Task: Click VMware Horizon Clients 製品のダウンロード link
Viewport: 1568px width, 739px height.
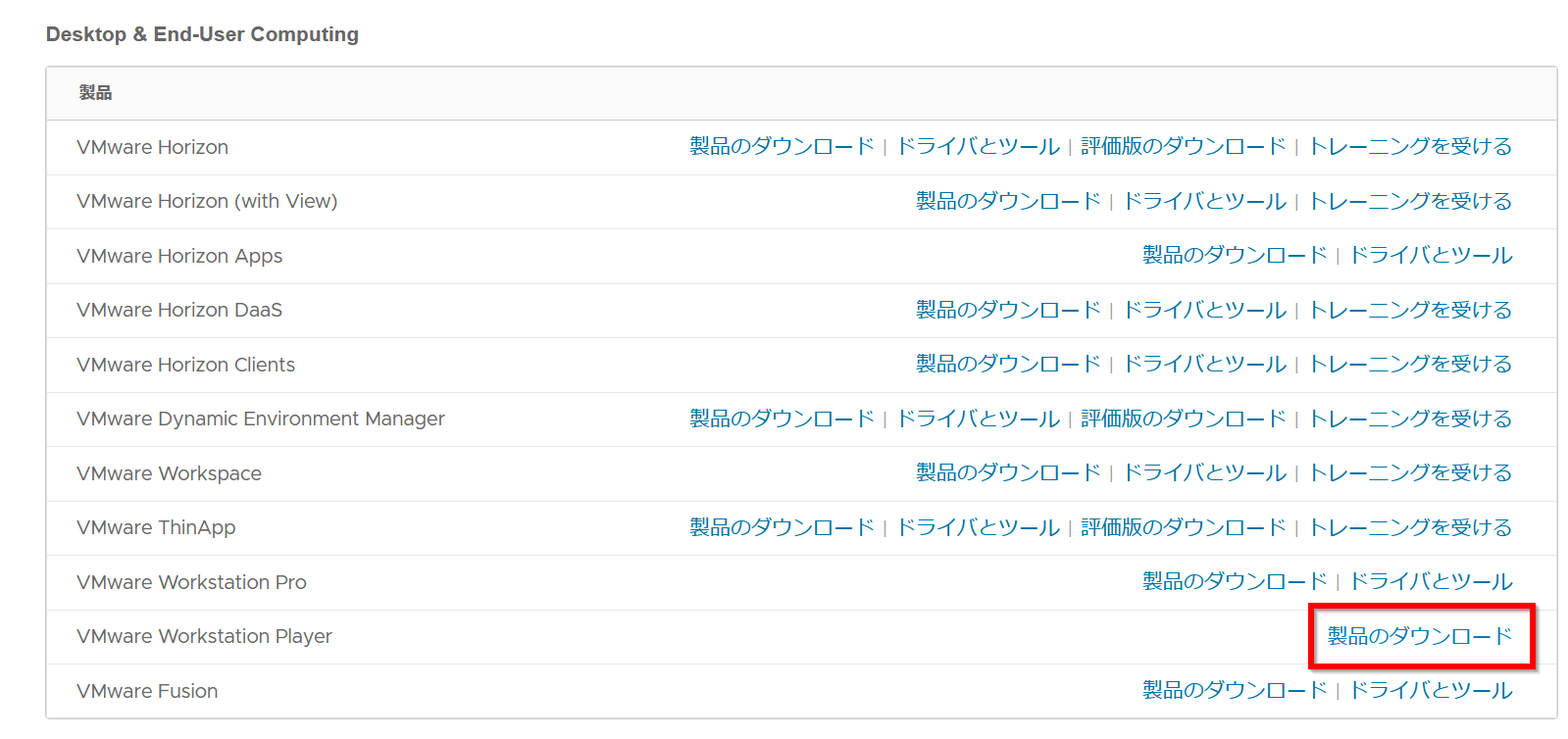Action: point(1008,364)
